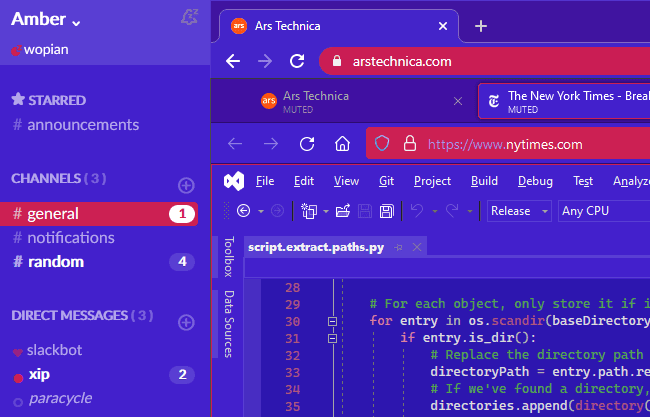This screenshot has width=650, height=417.
Task: Click the Visual Studio logo icon
Action: [x=234, y=181]
